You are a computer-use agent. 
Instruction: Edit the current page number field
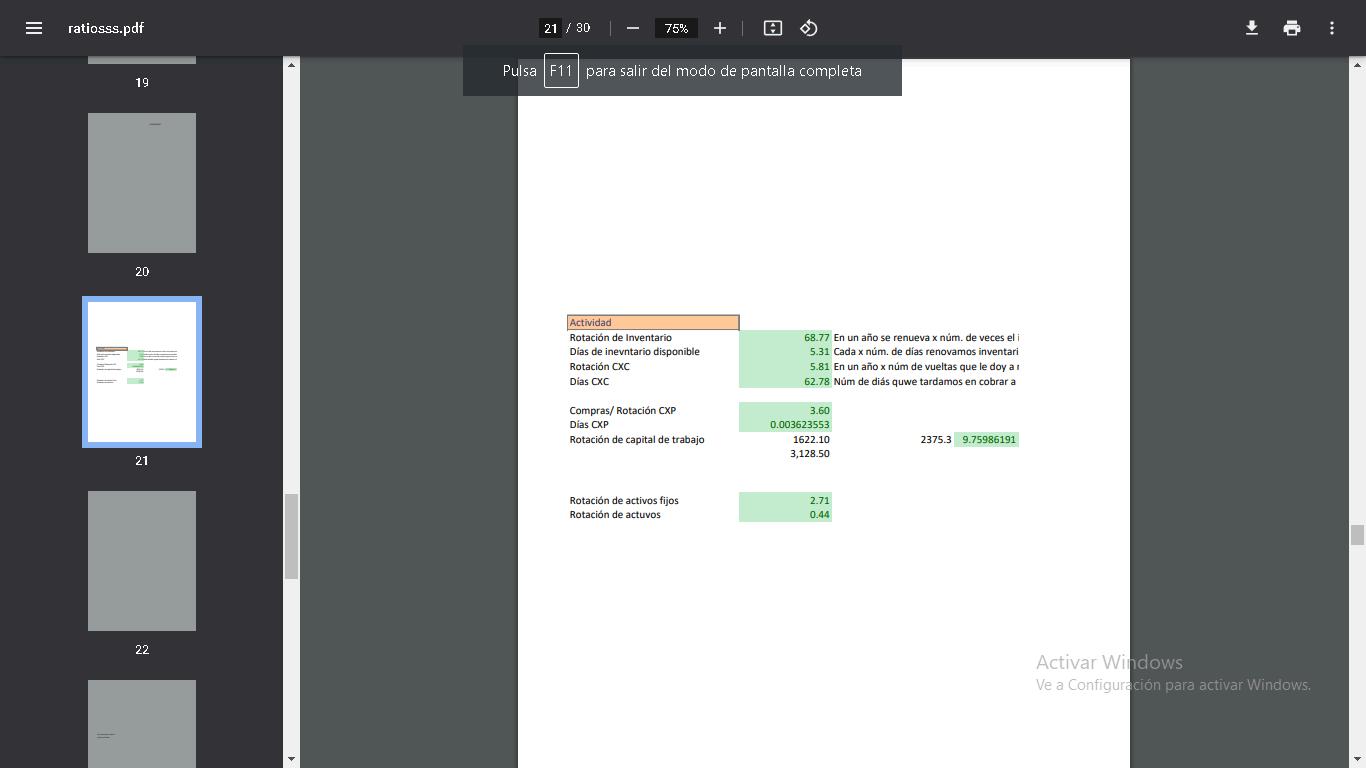pyautogui.click(x=550, y=28)
